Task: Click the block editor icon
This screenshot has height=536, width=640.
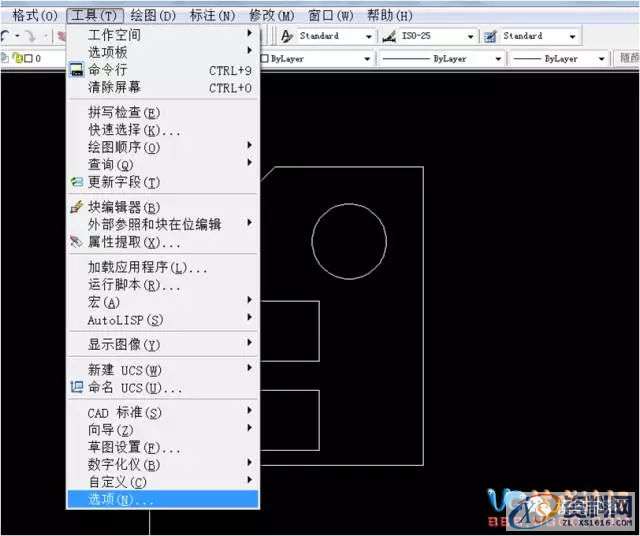Action: (x=77, y=207)
